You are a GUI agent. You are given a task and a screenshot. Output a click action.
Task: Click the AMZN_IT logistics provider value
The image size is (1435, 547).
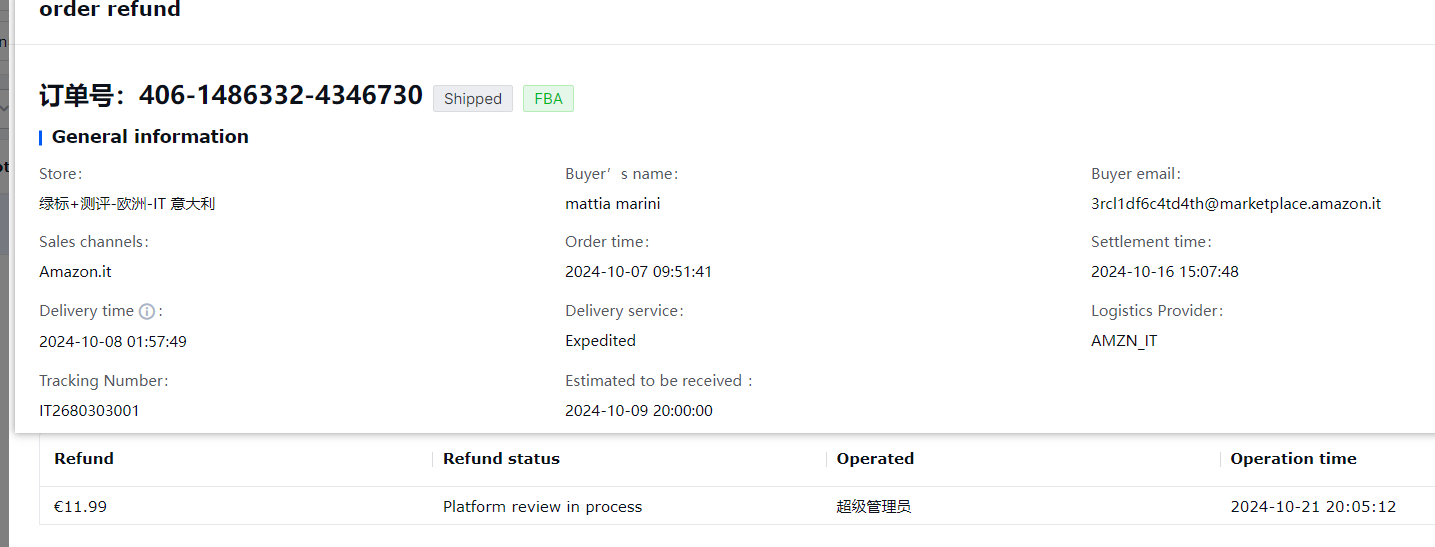coord(1124,341)
